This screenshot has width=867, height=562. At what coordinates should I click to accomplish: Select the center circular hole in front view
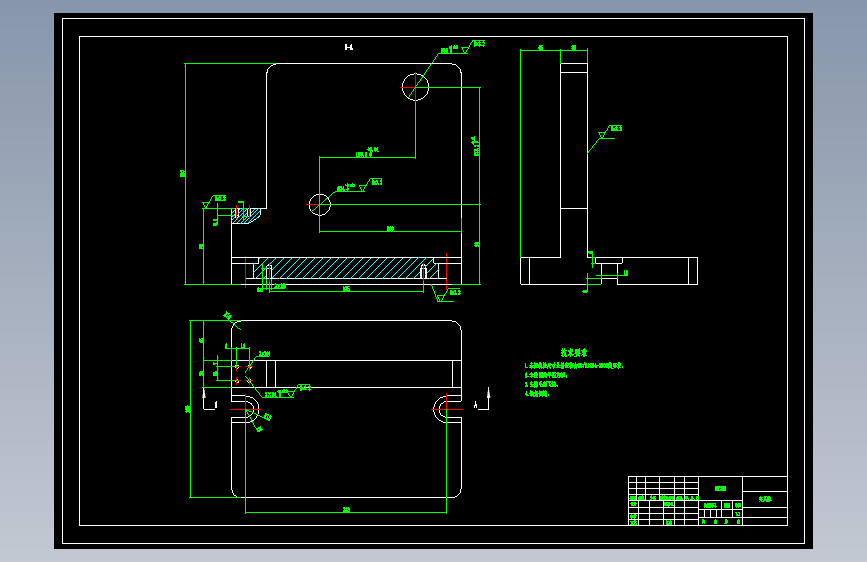319,205
